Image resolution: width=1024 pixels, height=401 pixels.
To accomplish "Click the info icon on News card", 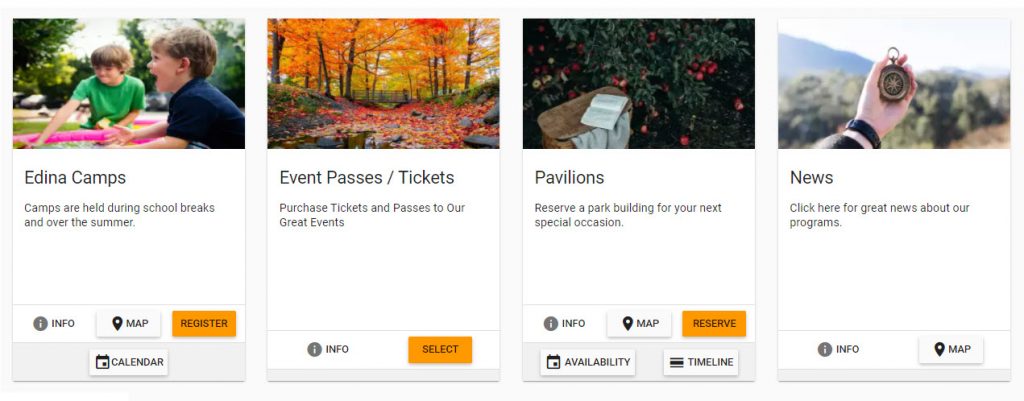I will pyautogui.click(x=825, y=350).
